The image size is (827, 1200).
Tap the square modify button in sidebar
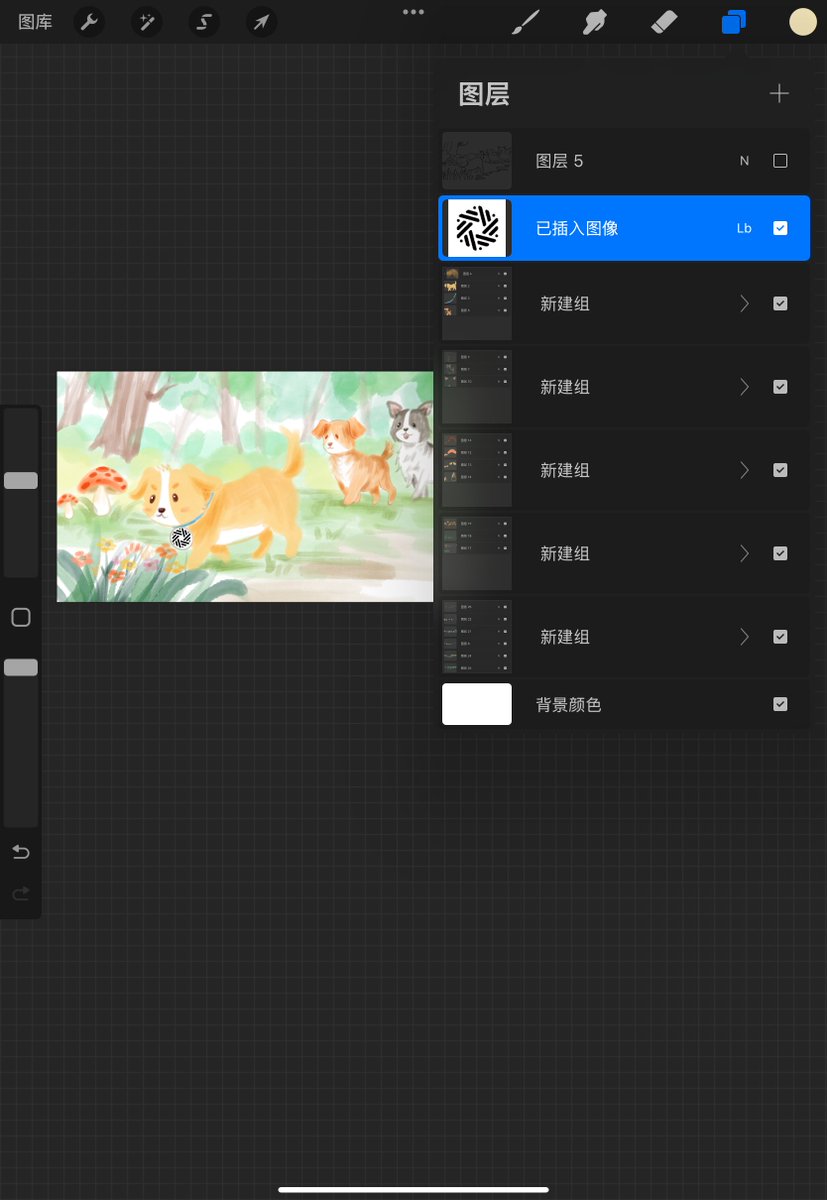[21, 618]
